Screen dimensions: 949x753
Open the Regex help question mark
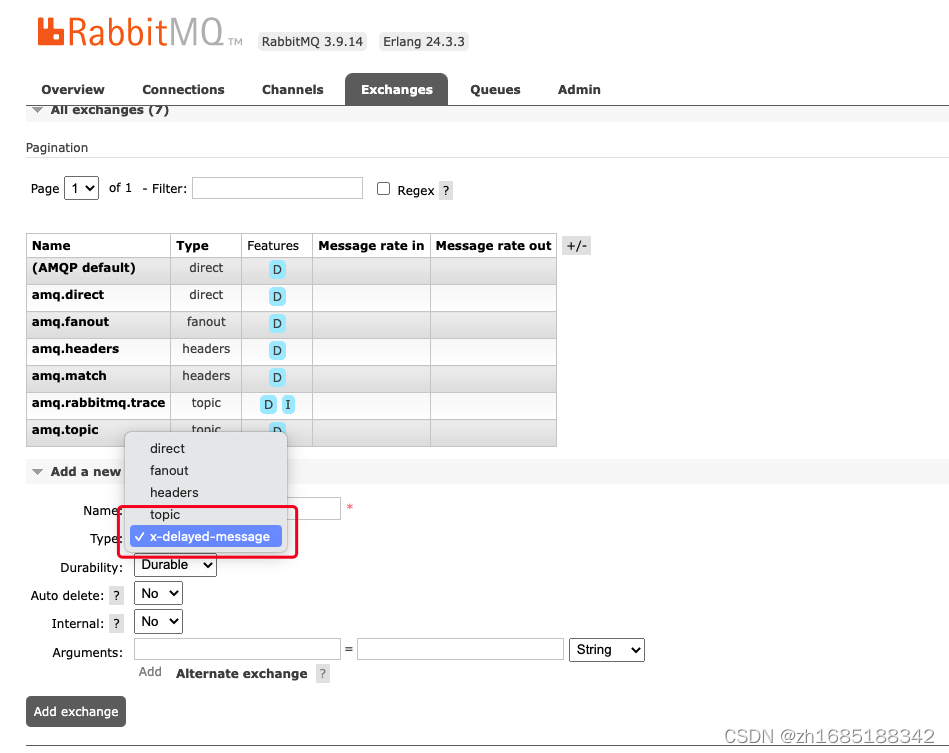tap(446, 191)
